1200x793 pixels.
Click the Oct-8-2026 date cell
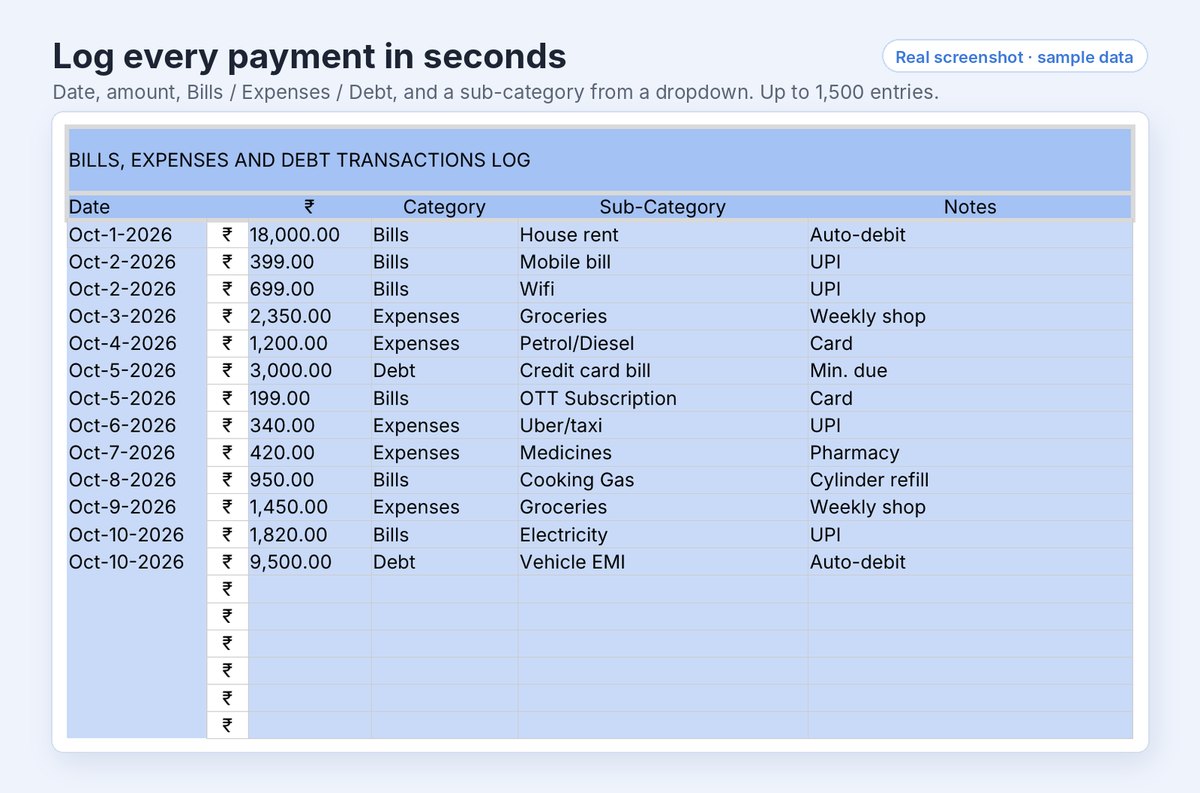tap(137, 480)
